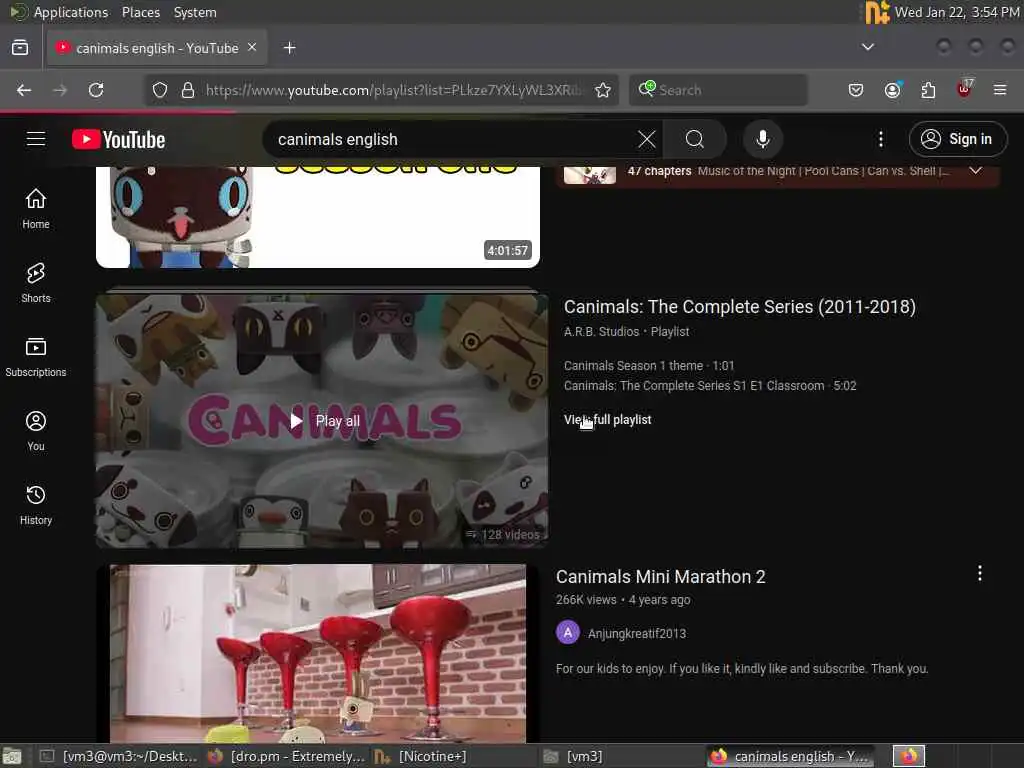The image size is (1024, 768).
Task: Go back with Firefox back arrow
Action: [24, 90]
